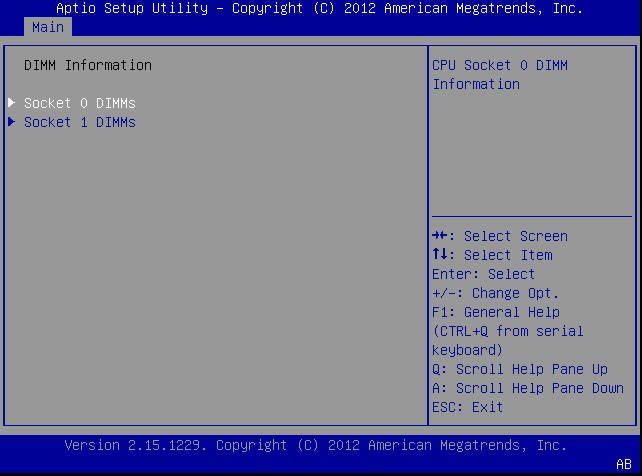Expand arrow beside Socket 1 DIMMs
Screen dimensions: 642x476
click(x=11, y=122)
